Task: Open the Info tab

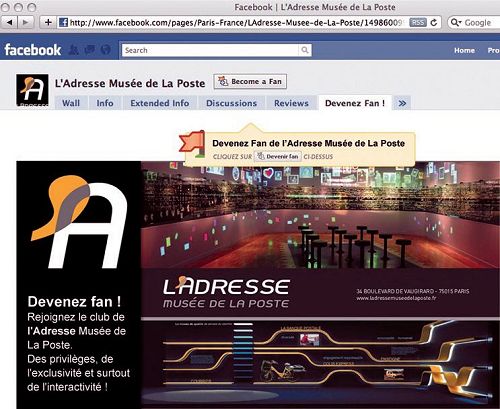Action: [x=105, y=103]
